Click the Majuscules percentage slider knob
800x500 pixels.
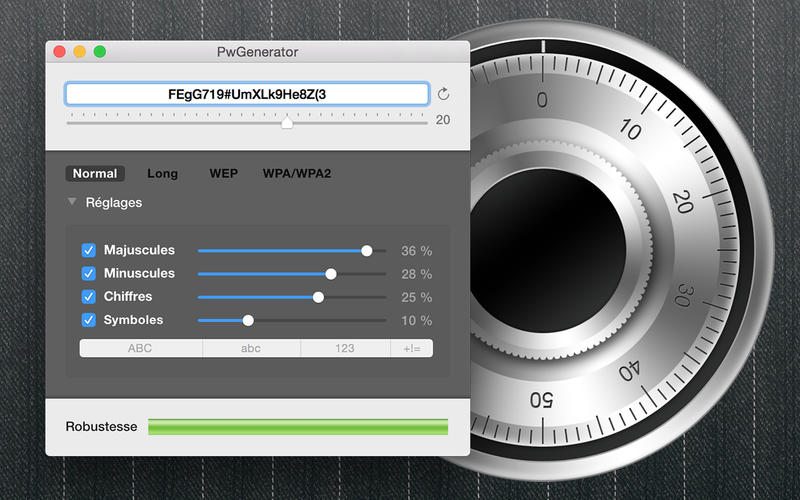pyautogui.click(x=367, y=250)
